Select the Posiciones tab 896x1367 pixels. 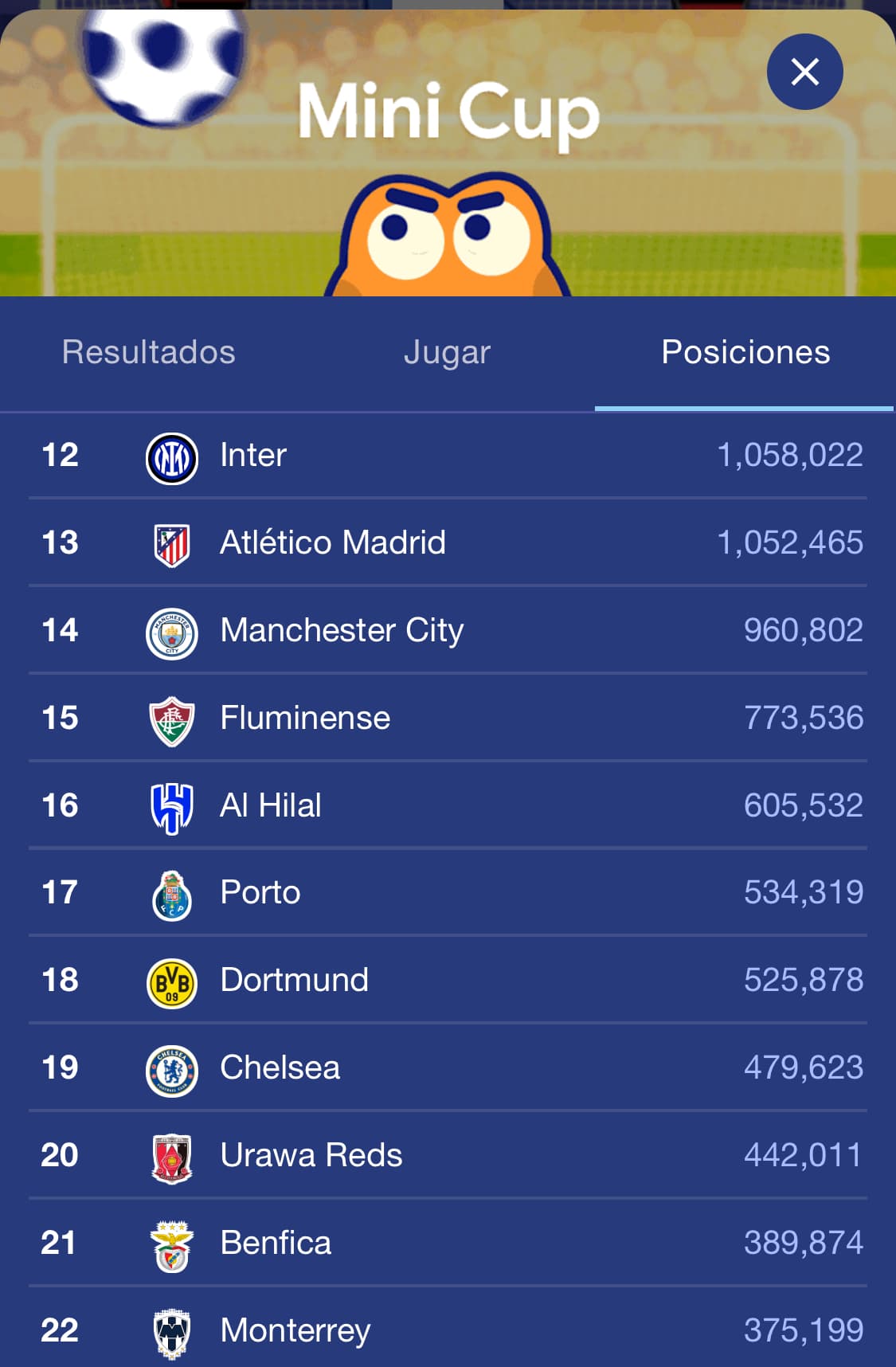coord(745,352)
